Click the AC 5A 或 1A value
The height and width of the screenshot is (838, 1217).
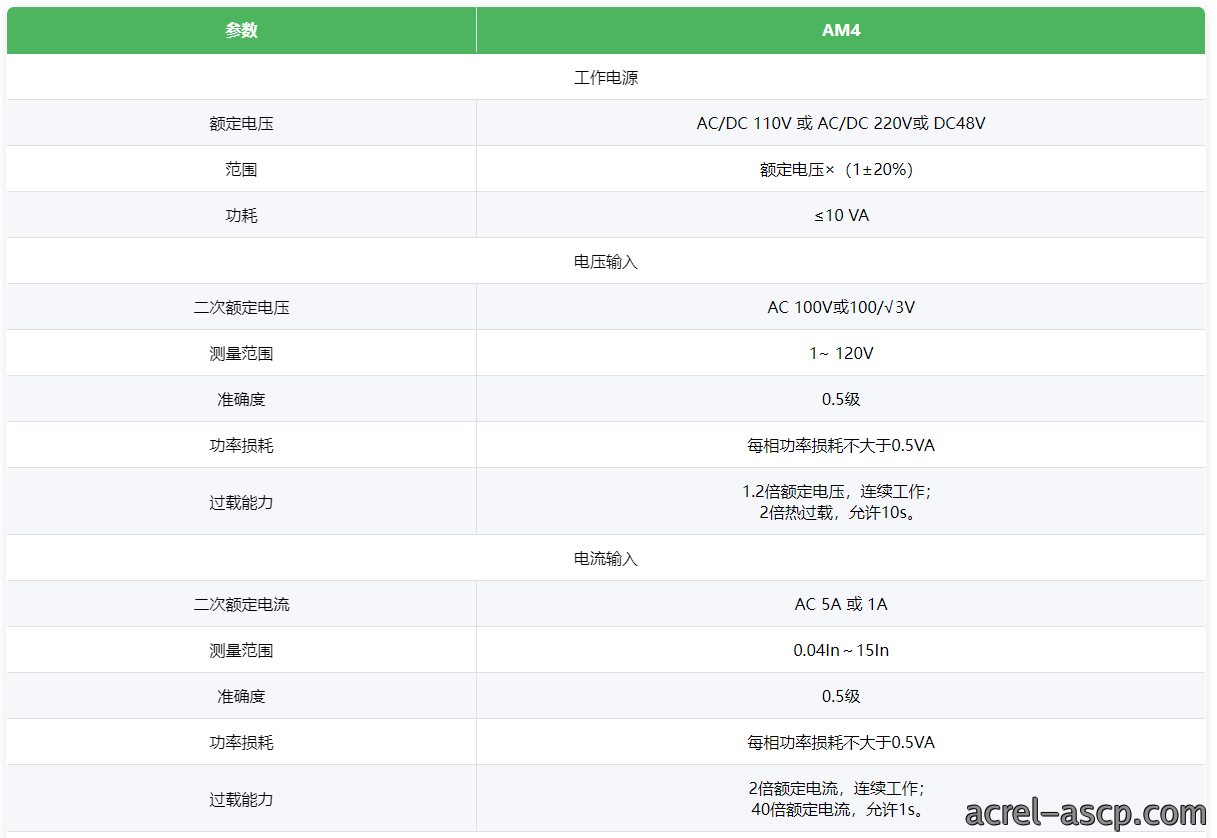pyautogui.click(x=841, y=605)
